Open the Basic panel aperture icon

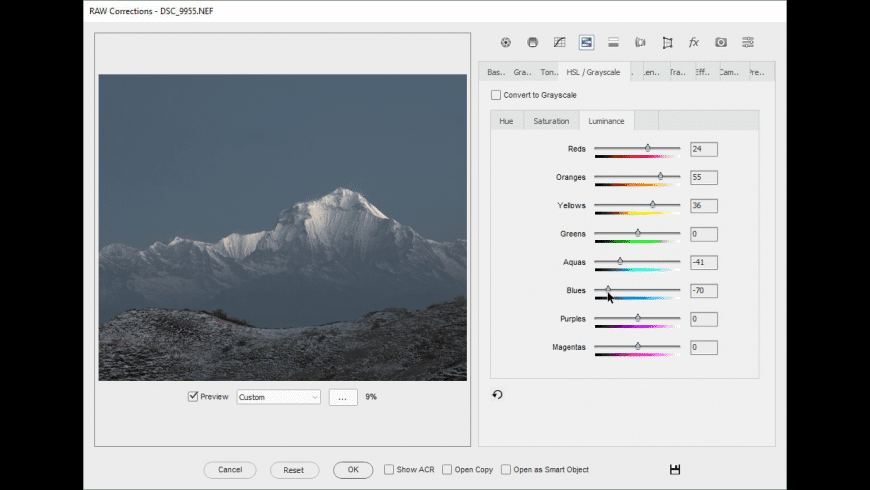coord(506,42)
